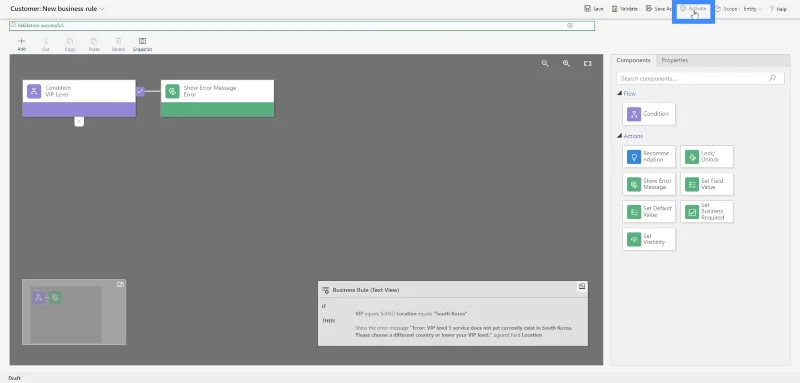
Task: Click the minimap overview thumbnail
Action: [66, 314]
